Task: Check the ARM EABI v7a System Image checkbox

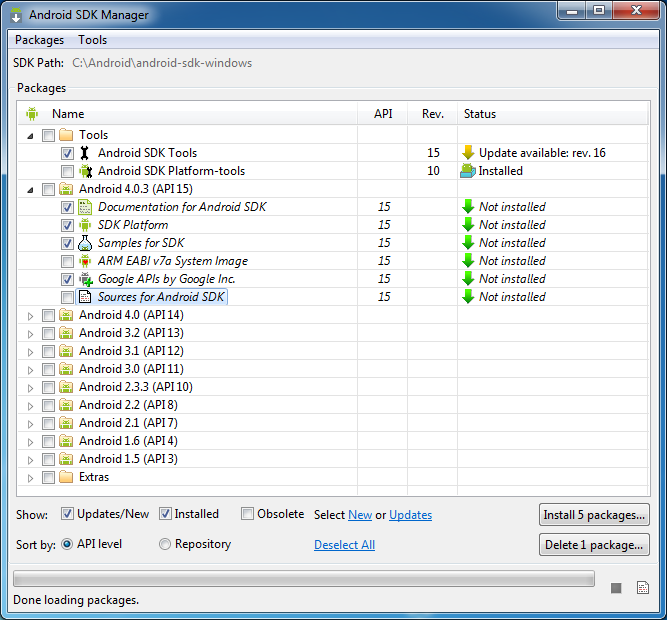Action: point(67,261)
